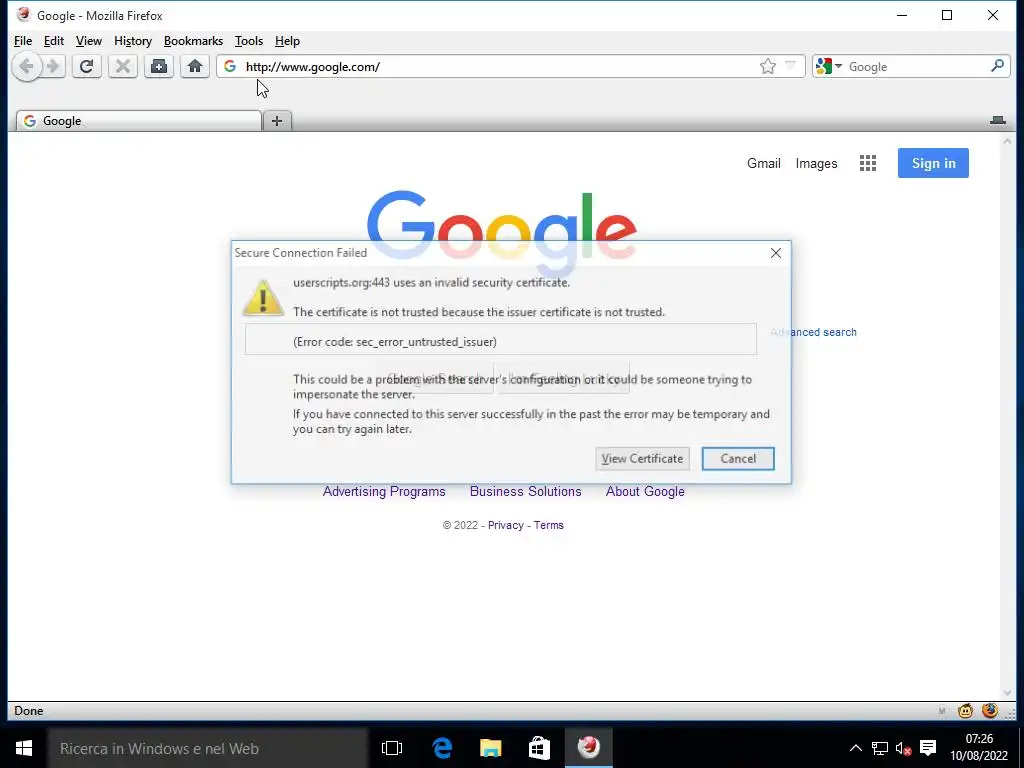Open the Privacy link

(x=505, y=525)
